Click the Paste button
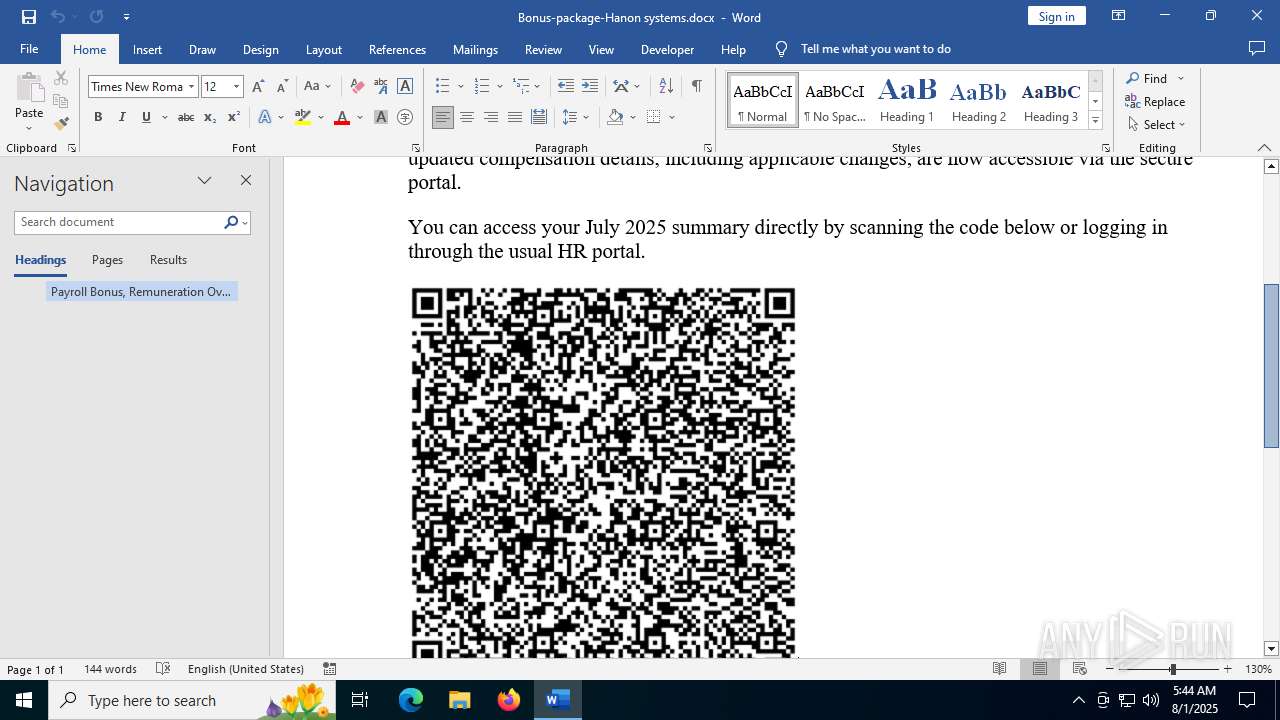 pos(28,102)
